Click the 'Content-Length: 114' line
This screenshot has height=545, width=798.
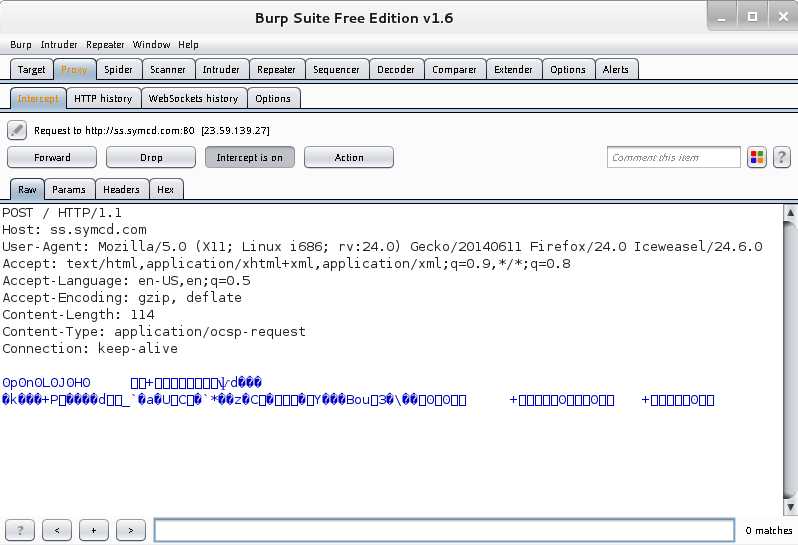78,314
